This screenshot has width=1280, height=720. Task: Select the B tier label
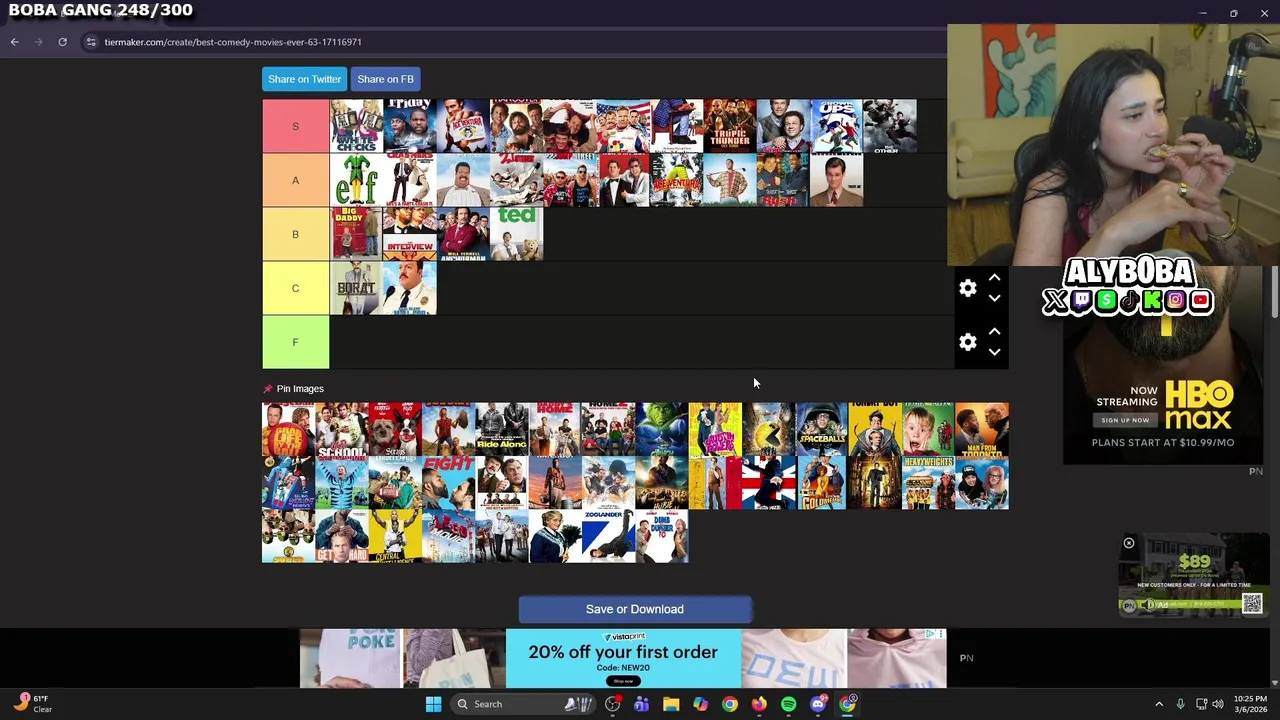295,234
